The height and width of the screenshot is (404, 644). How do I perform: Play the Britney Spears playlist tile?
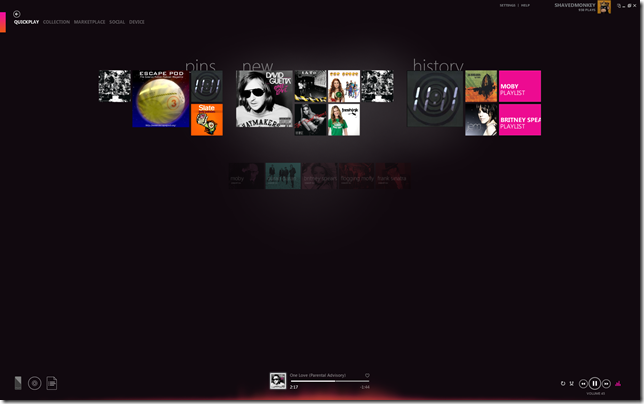coord(520,119)
